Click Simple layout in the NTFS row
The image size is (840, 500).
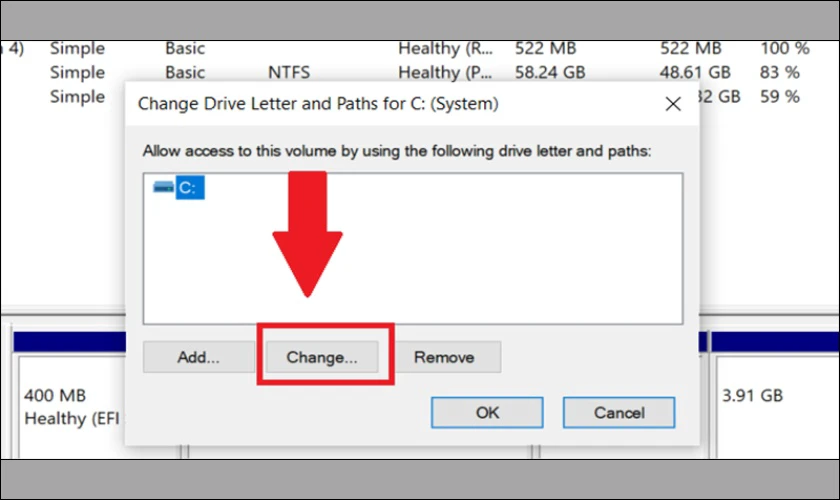pyautogui.click(x=77, y=72)
